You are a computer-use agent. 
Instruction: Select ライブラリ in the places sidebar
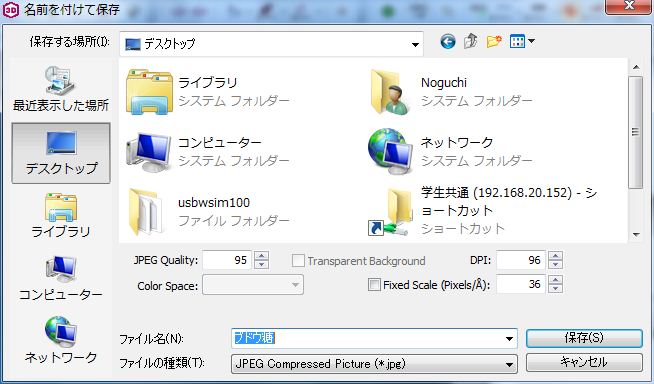point(61,216)
